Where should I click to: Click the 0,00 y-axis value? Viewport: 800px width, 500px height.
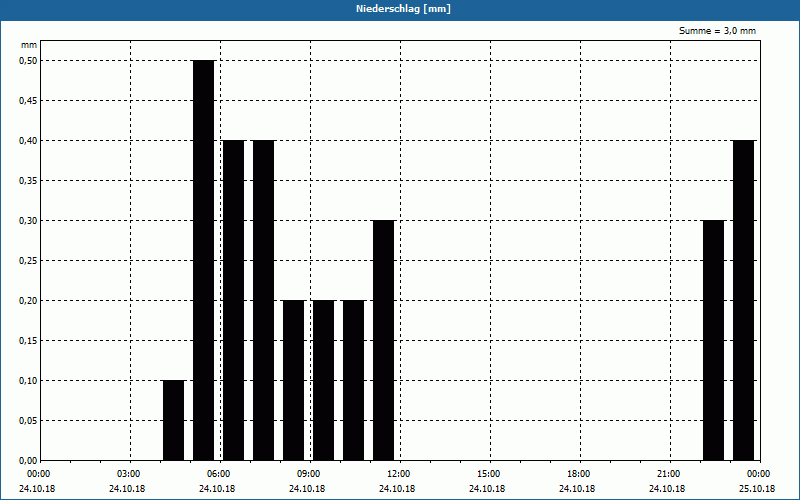pos(28,460)
